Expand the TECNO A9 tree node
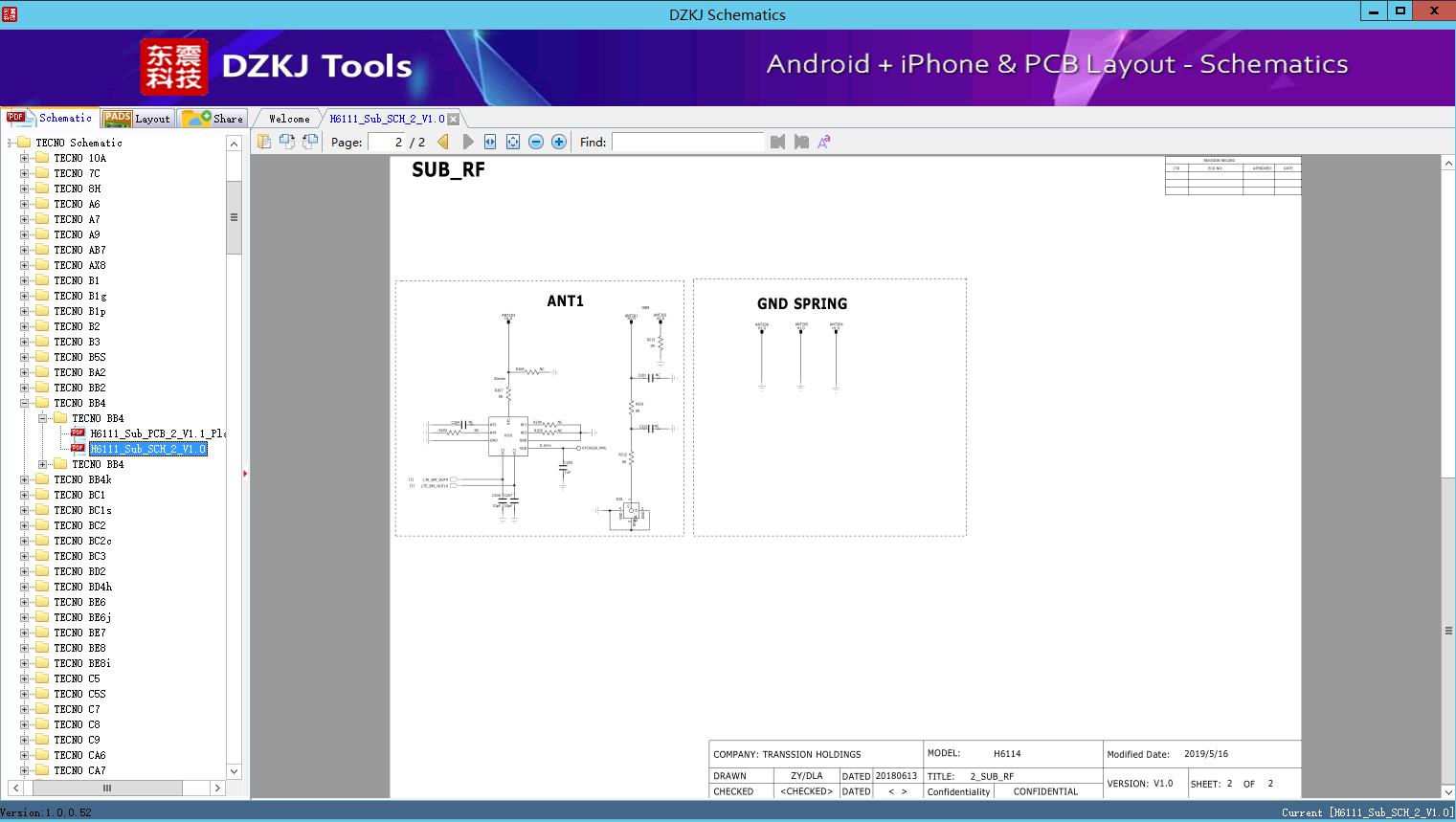 click(x=25, y=234)
